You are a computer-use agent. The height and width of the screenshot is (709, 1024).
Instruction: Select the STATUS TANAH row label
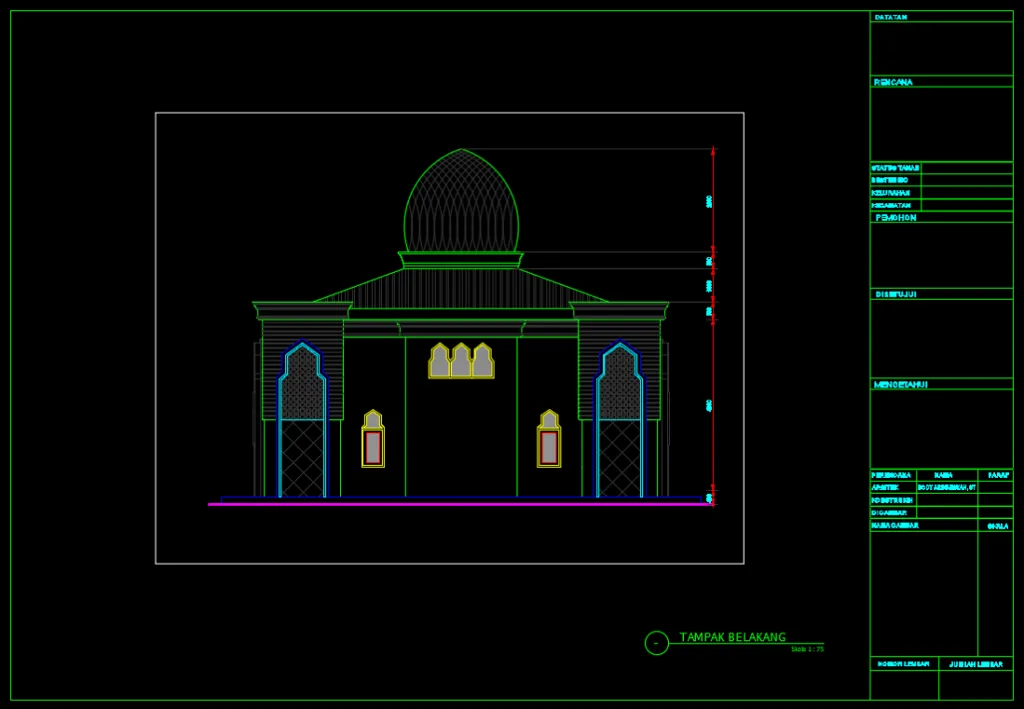point(895,168)
